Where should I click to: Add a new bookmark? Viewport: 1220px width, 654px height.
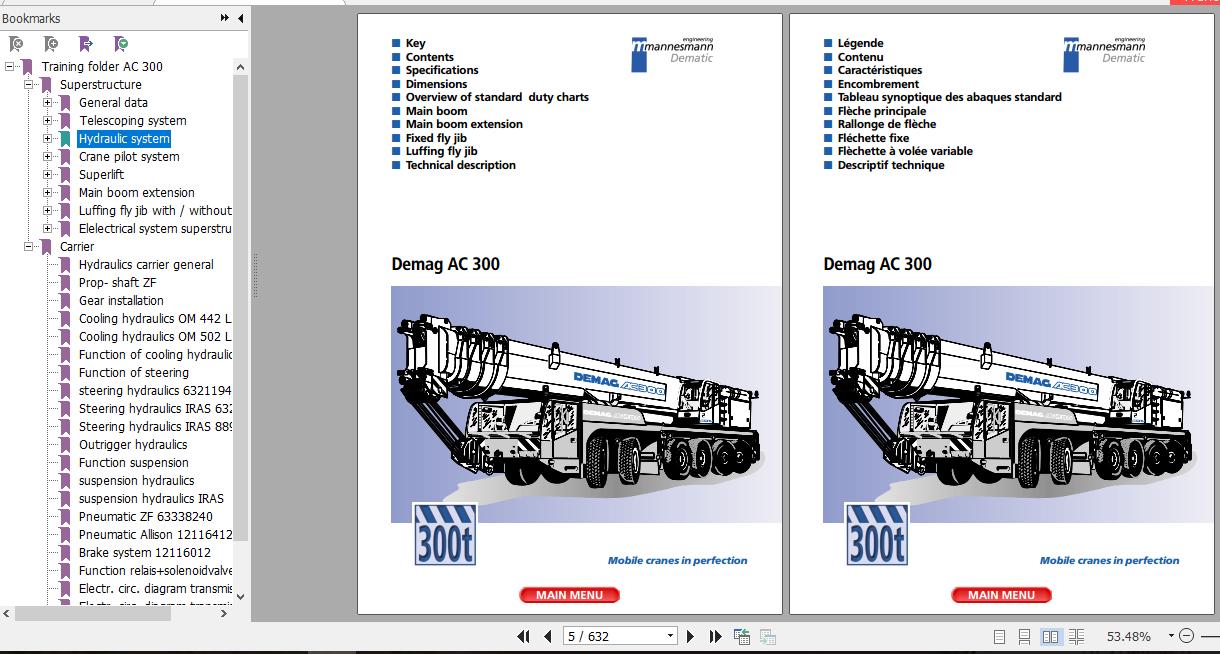click(49, 44)
